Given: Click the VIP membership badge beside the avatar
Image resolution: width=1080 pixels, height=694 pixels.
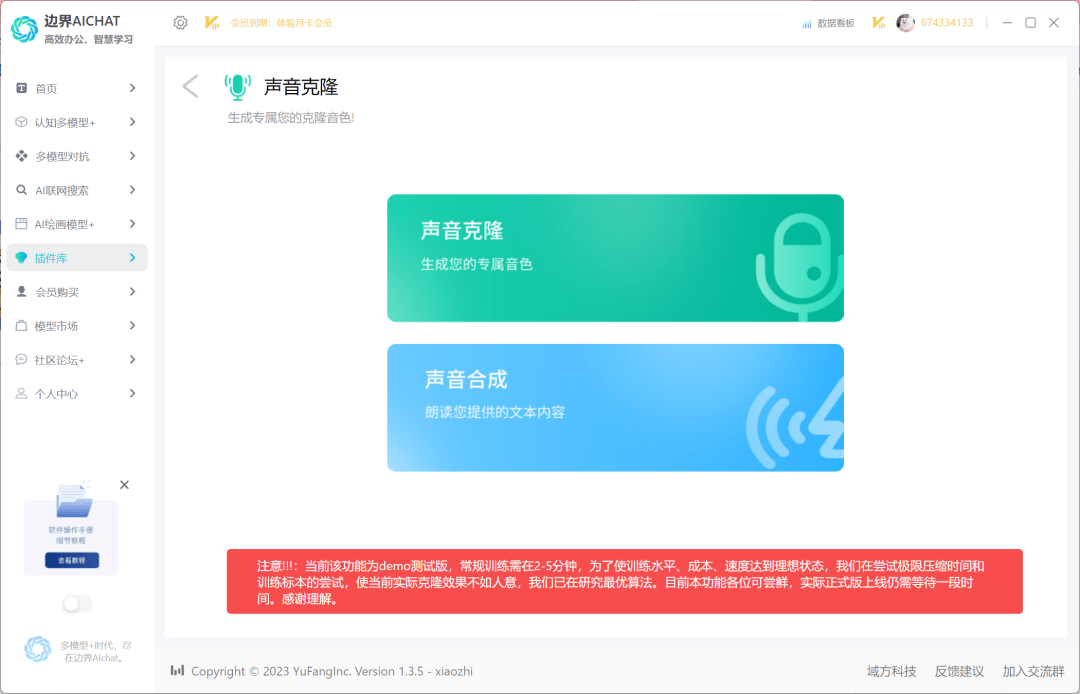Looking at the screenshot, I should click(x=877, y=21).
